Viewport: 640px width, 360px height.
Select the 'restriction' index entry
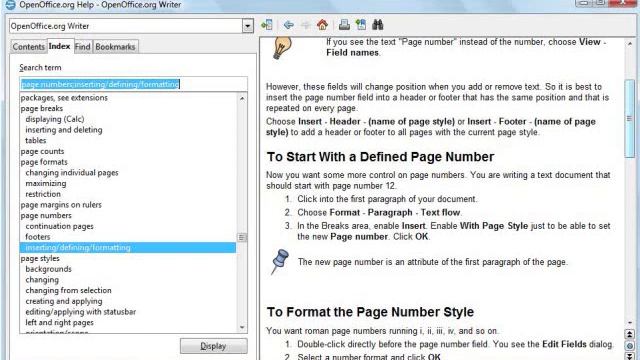click(x=43, y=194)
